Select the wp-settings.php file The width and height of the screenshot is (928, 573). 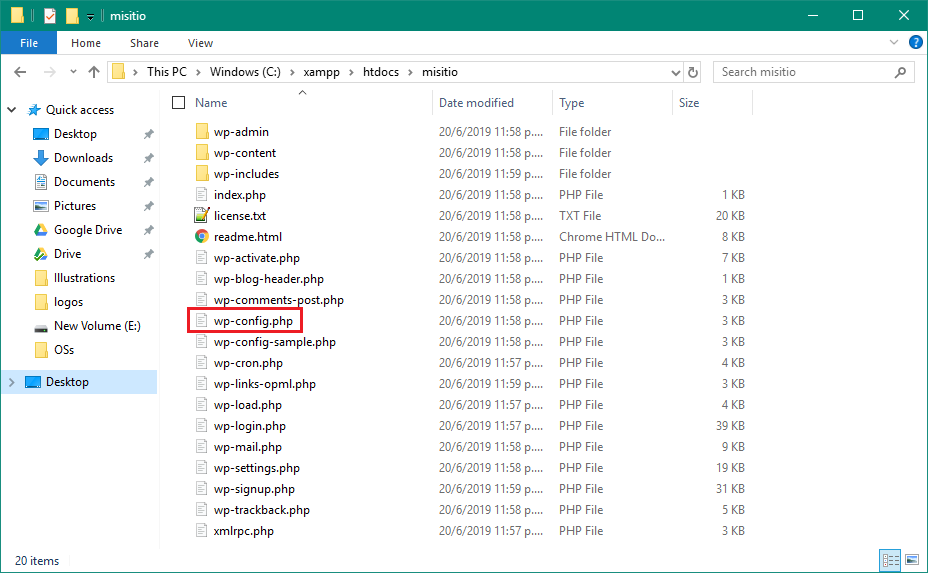256,468
